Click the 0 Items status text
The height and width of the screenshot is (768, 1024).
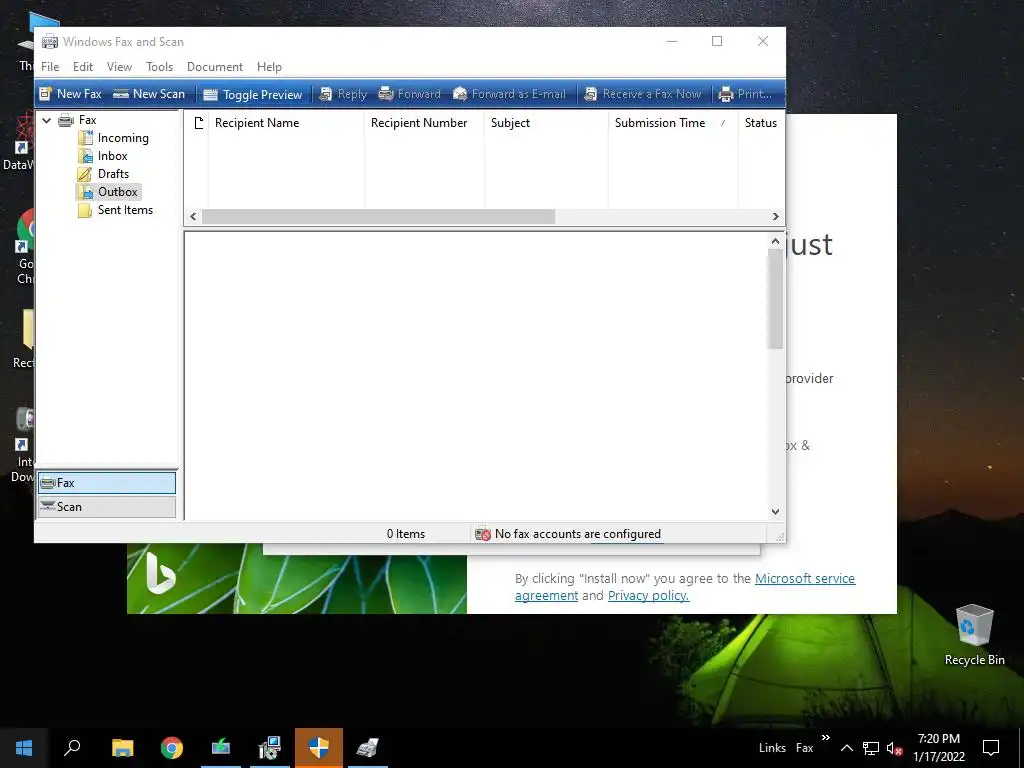click(x=406, y=534)
